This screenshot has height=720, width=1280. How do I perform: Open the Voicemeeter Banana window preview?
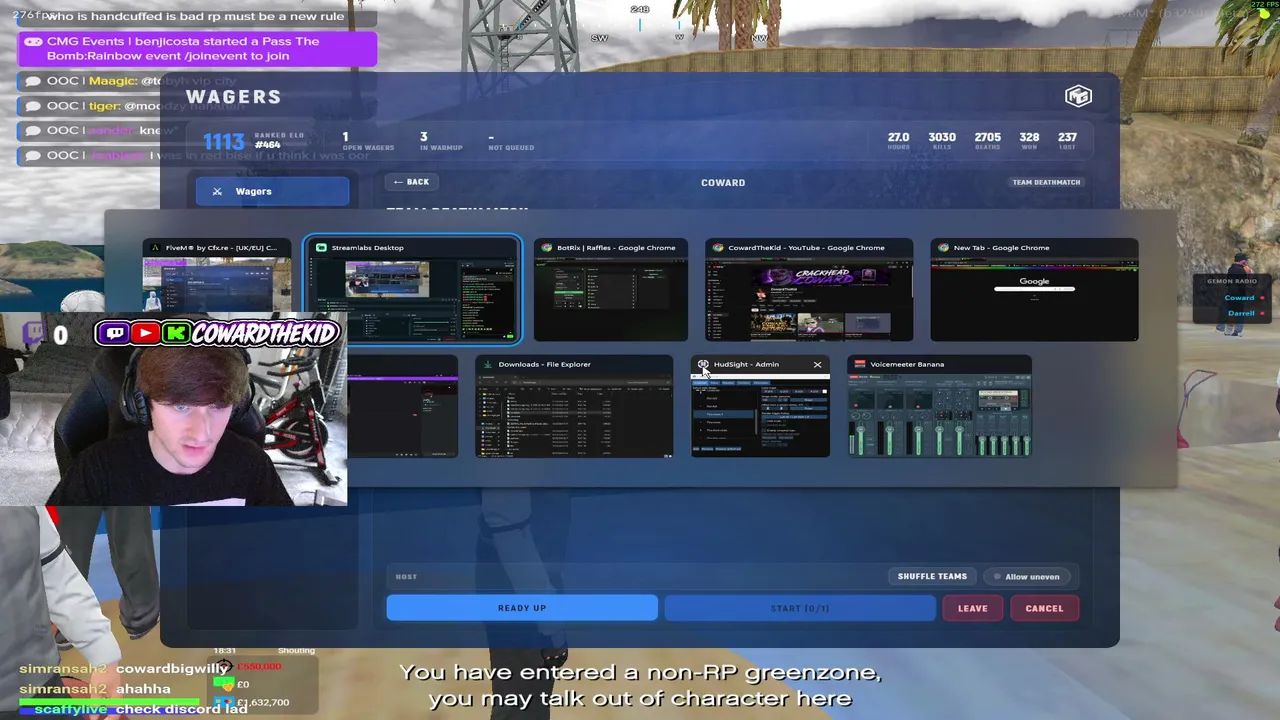tap(939, 407)
